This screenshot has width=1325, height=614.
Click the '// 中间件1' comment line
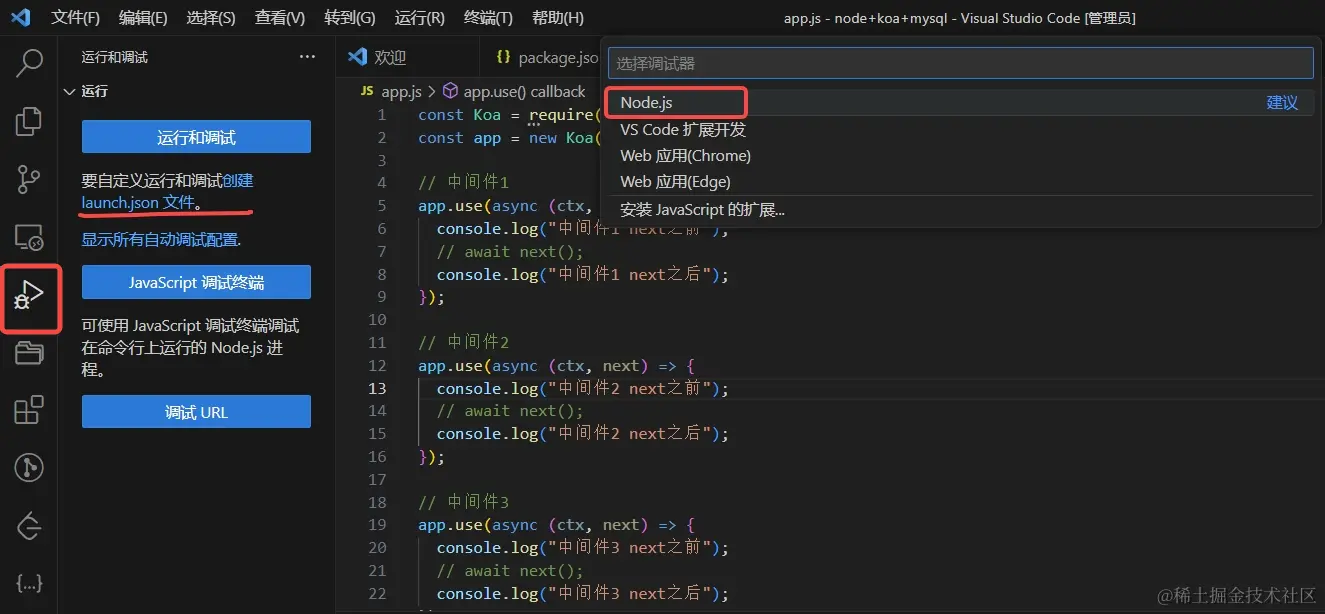click(464, 182)
